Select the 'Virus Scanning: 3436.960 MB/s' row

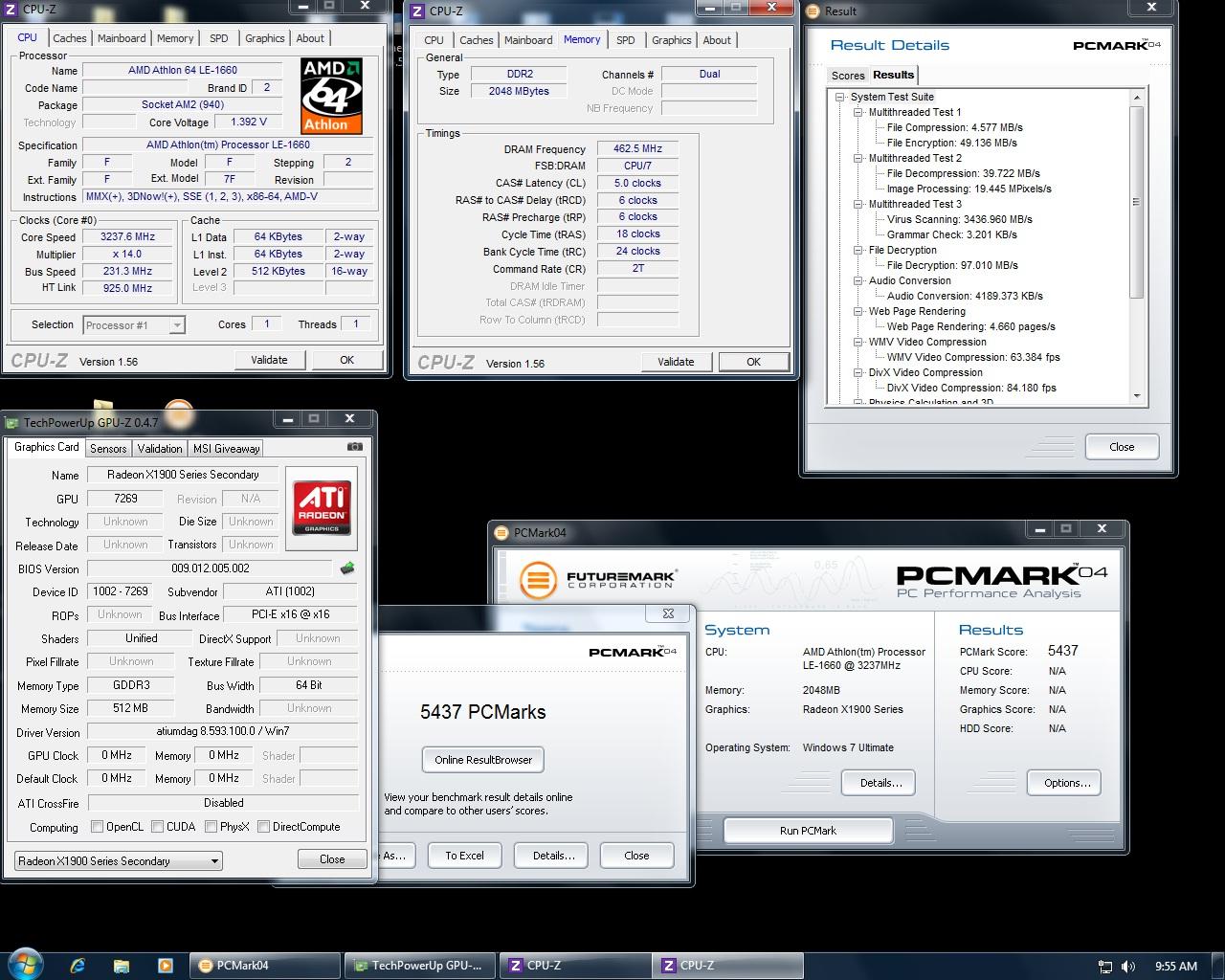(x=959, y=219)
